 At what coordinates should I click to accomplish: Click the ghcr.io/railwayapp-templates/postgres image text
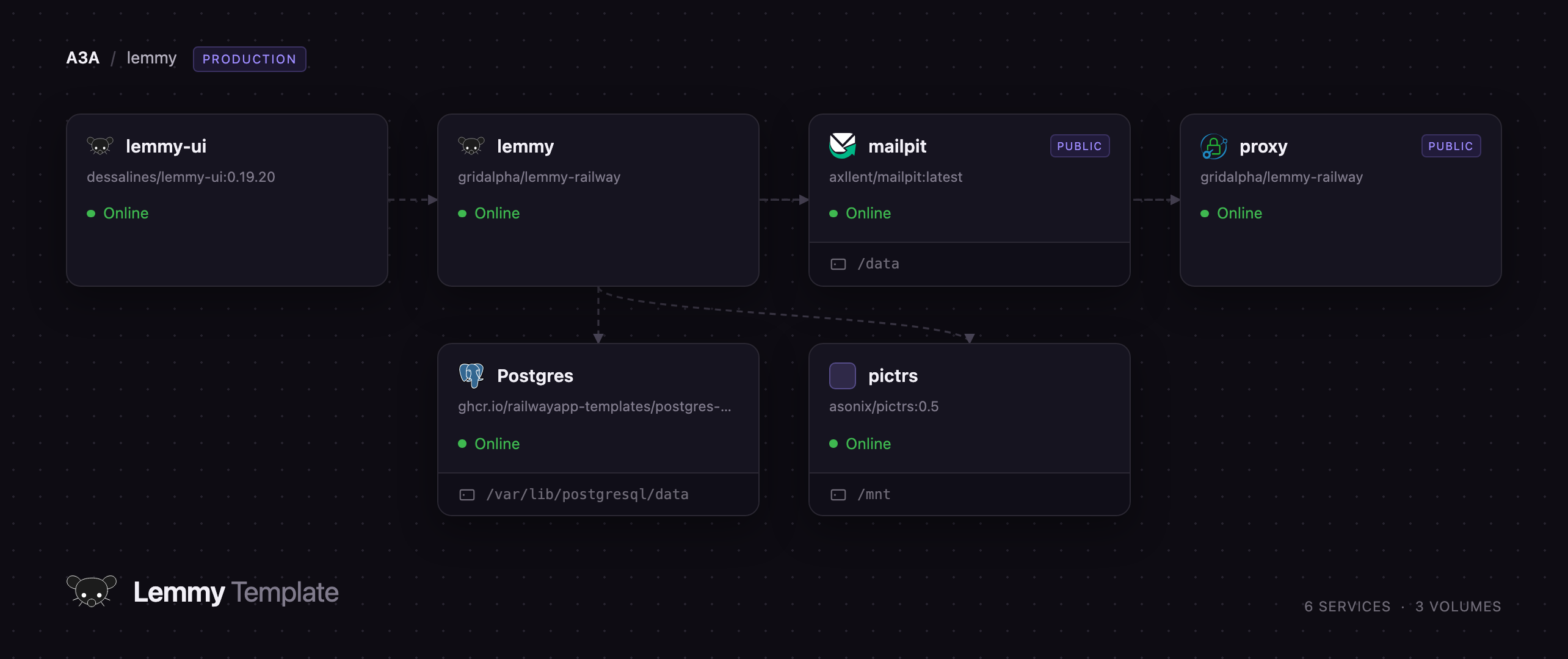coord(595,406)
